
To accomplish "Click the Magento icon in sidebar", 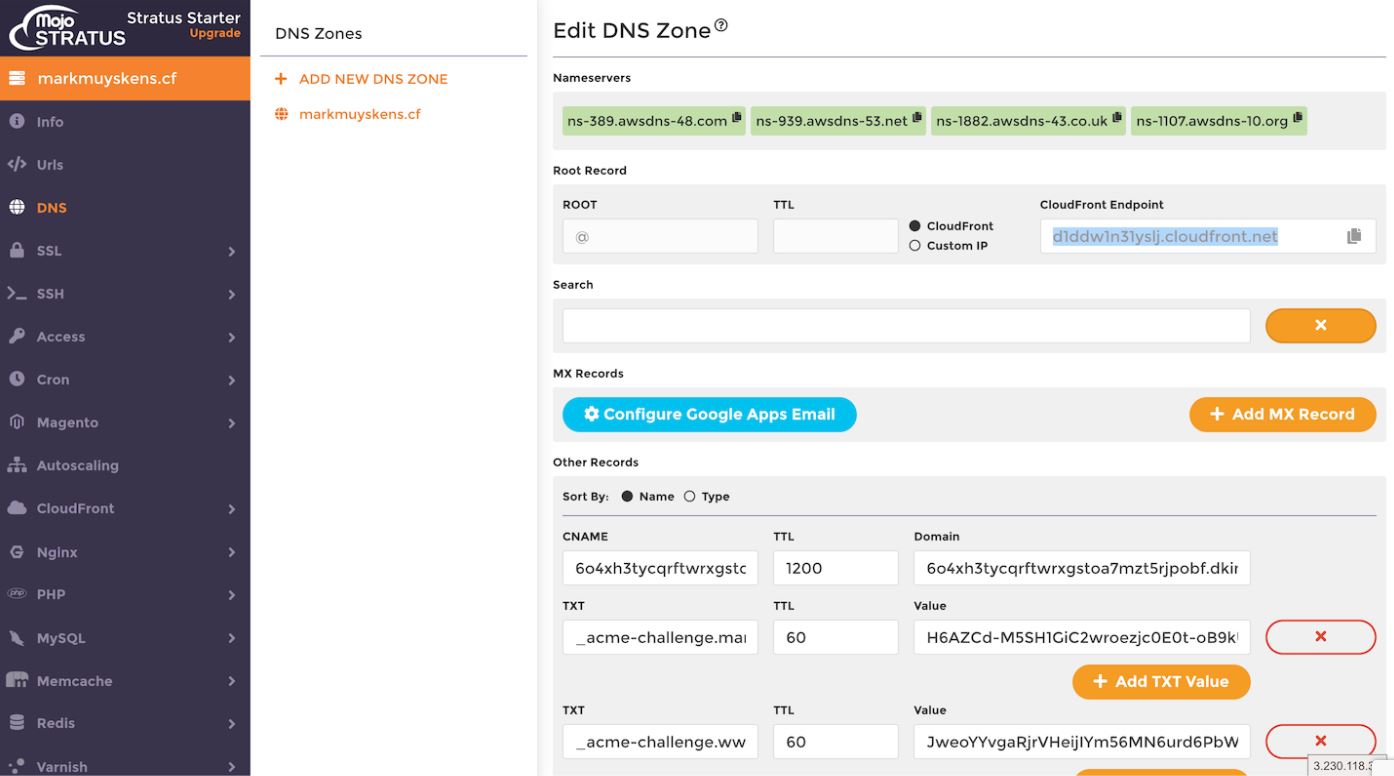I will (17, 422).
